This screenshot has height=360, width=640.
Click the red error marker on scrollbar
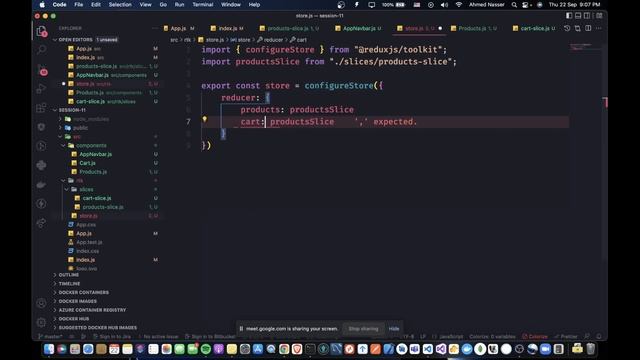click(606, 102)
